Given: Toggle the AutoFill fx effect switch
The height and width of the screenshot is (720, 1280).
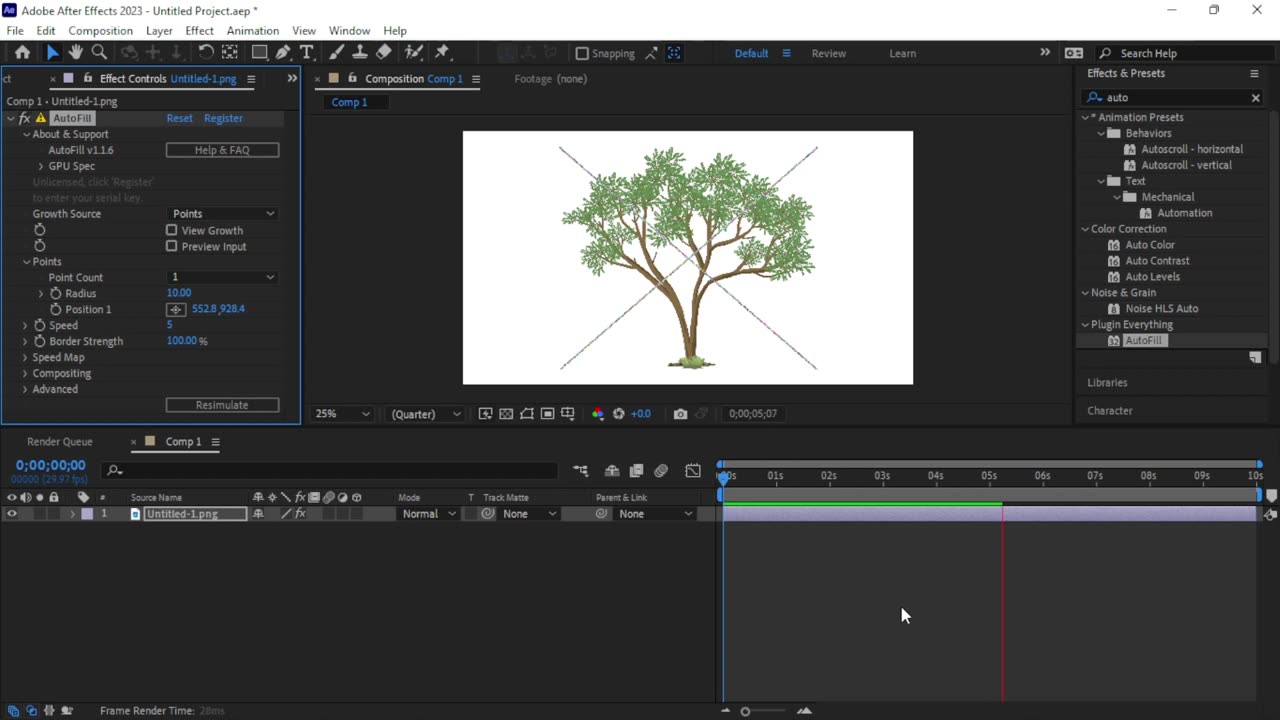Looking at the screenshot, I should (x=25, y=118).
